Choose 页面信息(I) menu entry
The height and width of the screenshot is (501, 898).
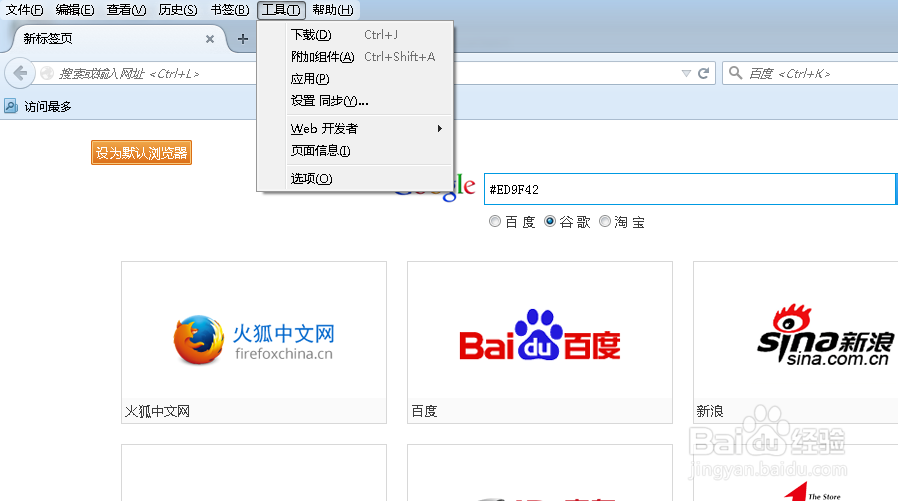coord(355,151)
